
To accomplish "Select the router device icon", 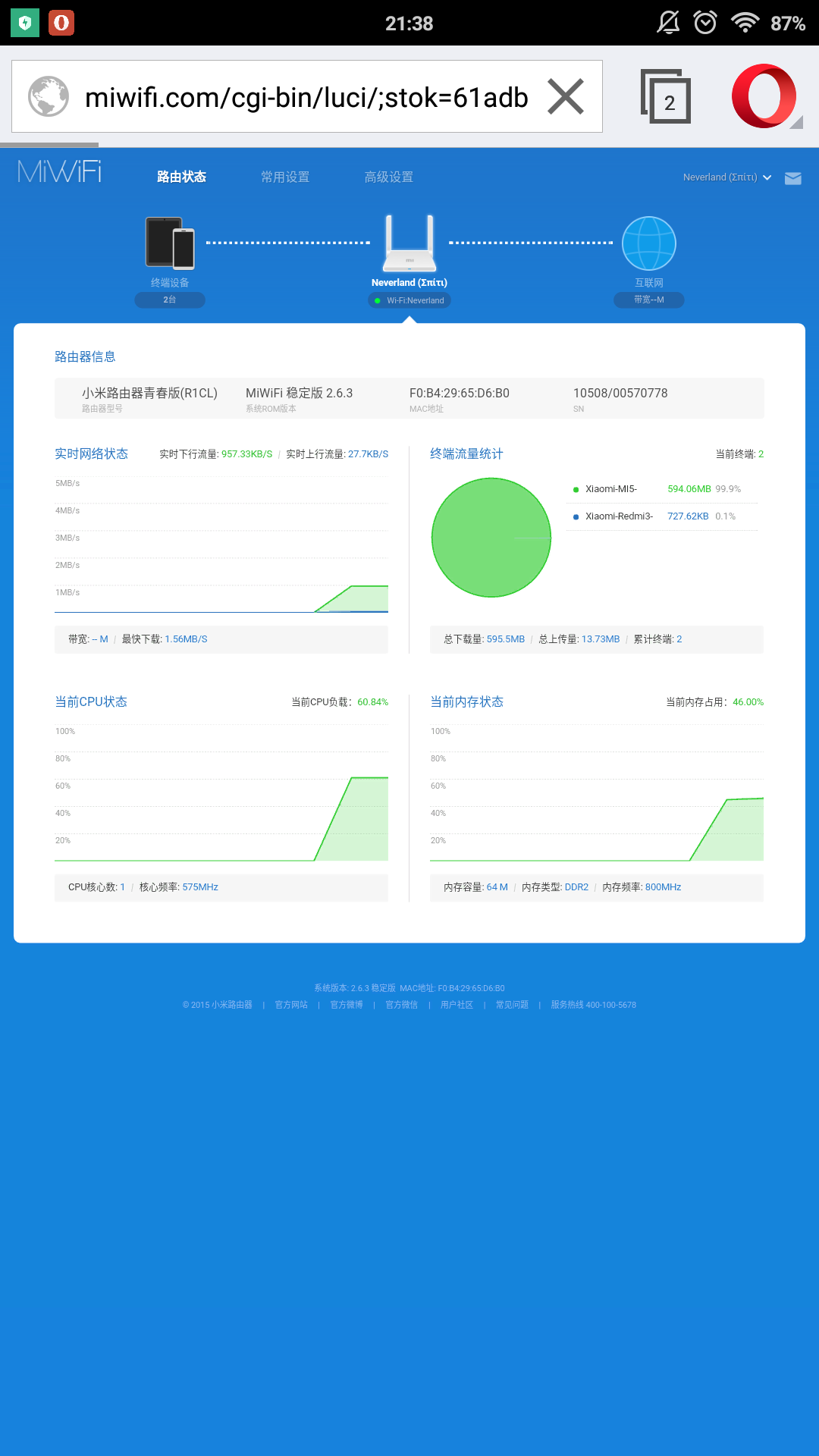I will 409,243.
